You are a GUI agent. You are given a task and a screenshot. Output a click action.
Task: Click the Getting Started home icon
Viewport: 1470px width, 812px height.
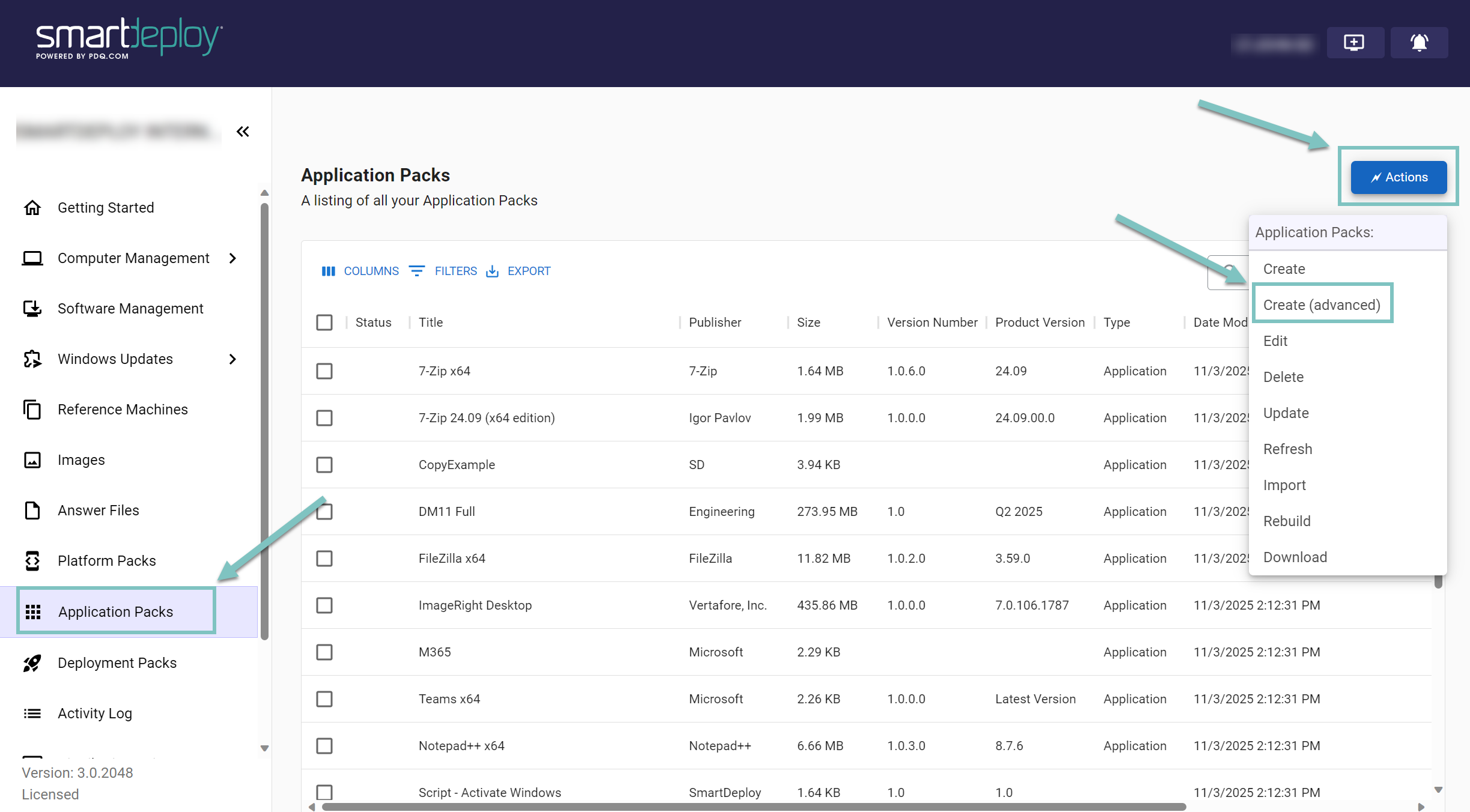pos(32,208)
